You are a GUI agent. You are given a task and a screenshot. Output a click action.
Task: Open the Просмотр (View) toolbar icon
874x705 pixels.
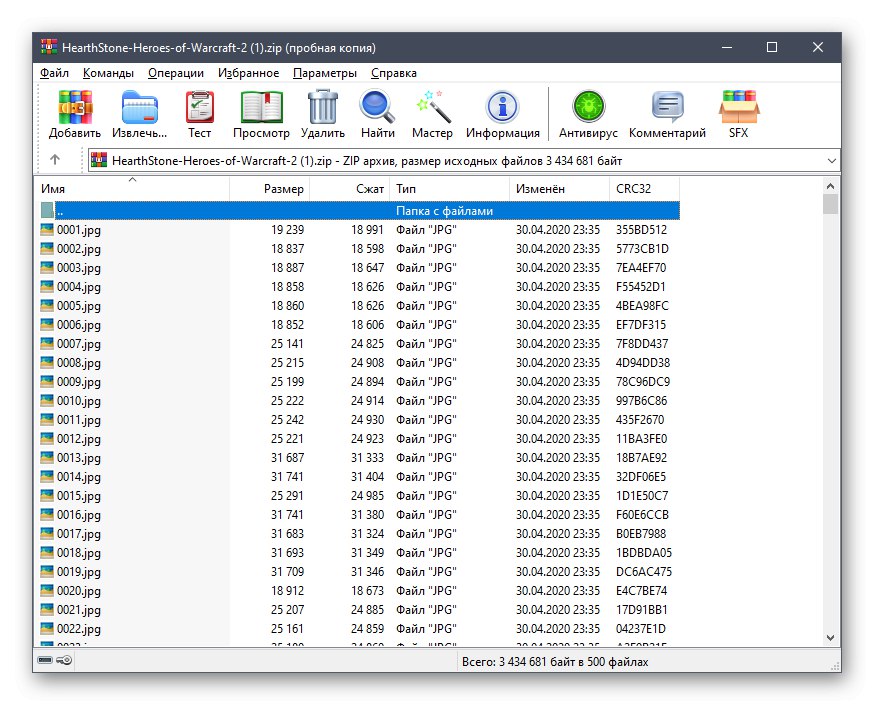click(x=261, y=111)
